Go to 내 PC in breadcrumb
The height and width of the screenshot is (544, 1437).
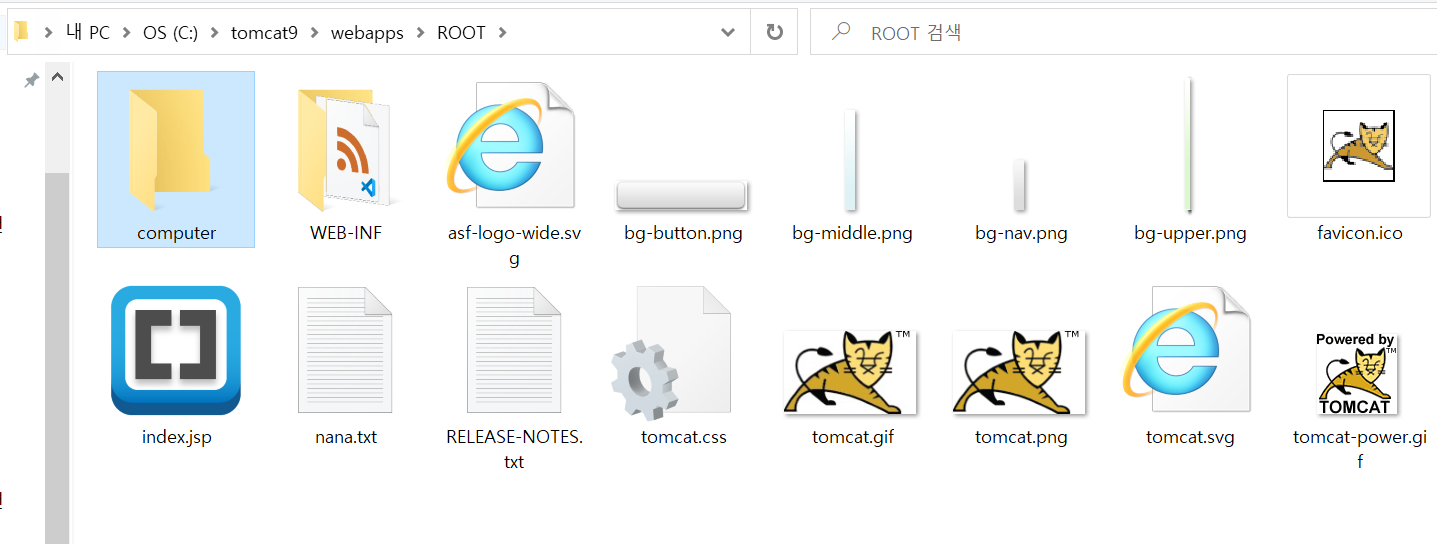tap(88, 32)
